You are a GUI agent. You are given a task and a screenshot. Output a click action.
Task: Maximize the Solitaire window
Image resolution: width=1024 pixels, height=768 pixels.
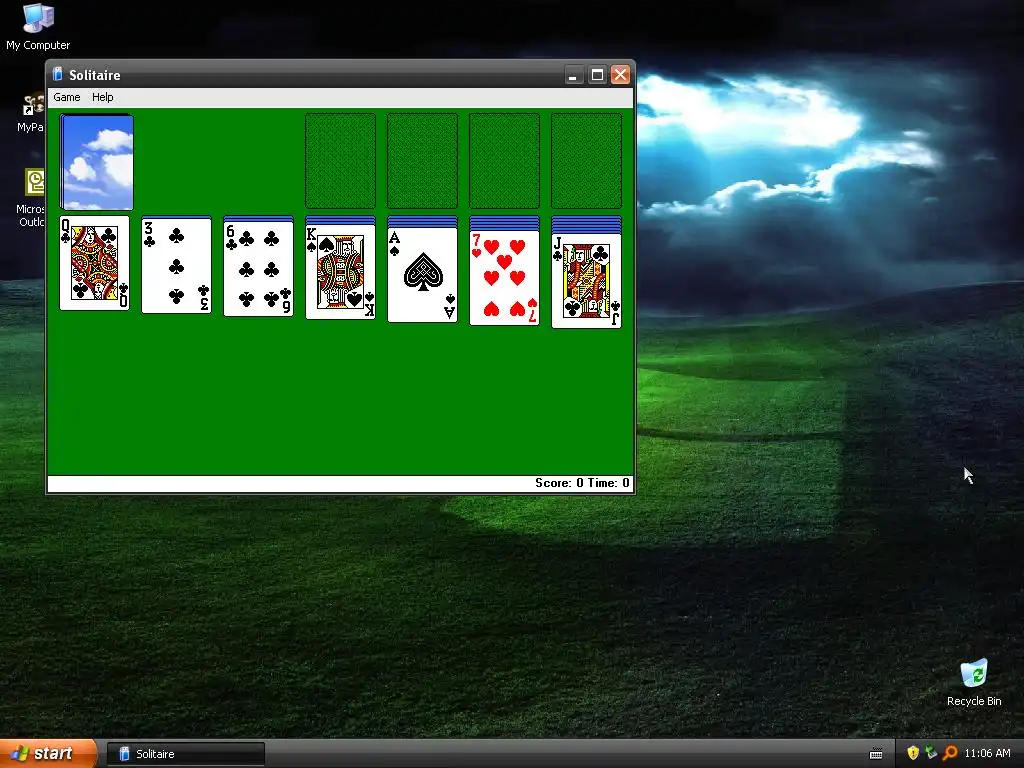coord(597,75)
